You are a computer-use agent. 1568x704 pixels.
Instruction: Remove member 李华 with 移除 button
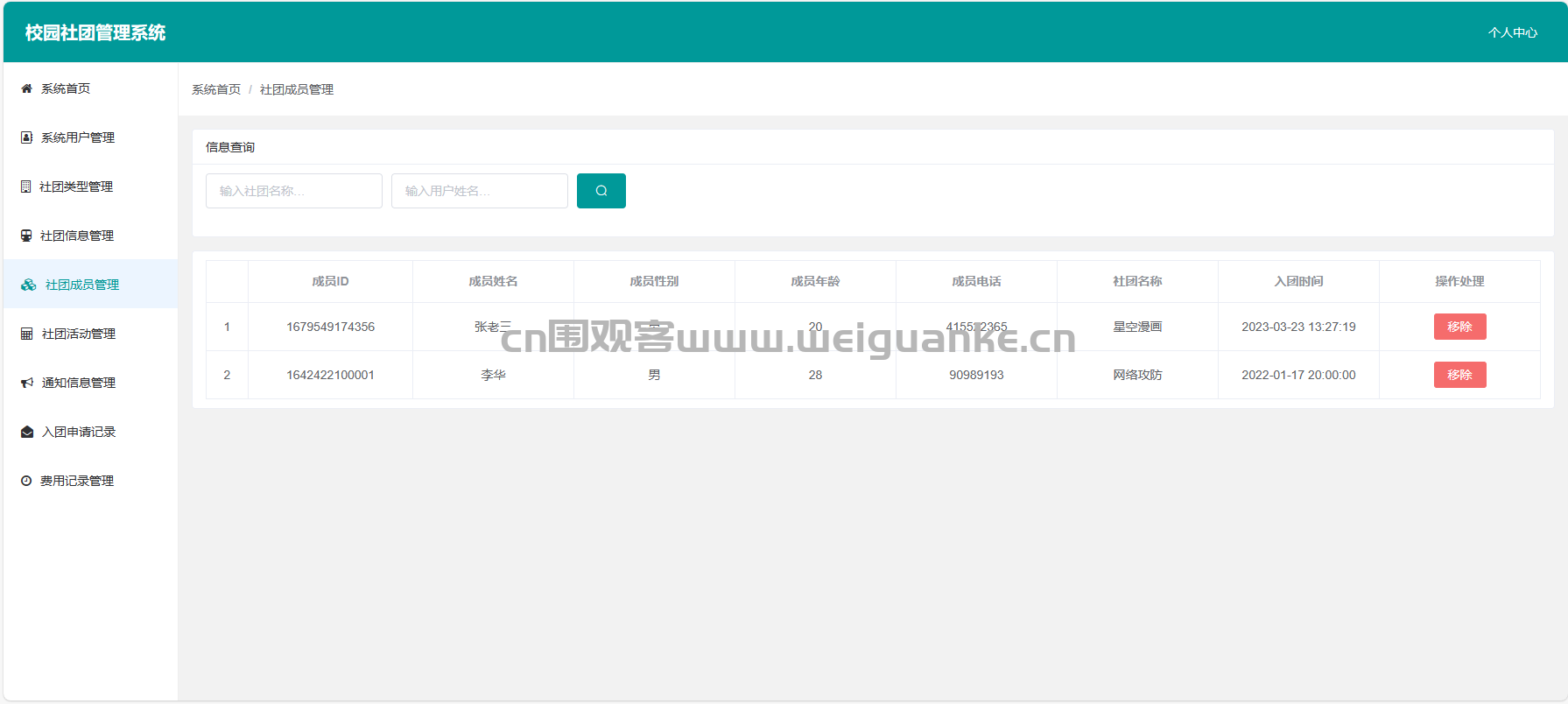coord(1459,375)
